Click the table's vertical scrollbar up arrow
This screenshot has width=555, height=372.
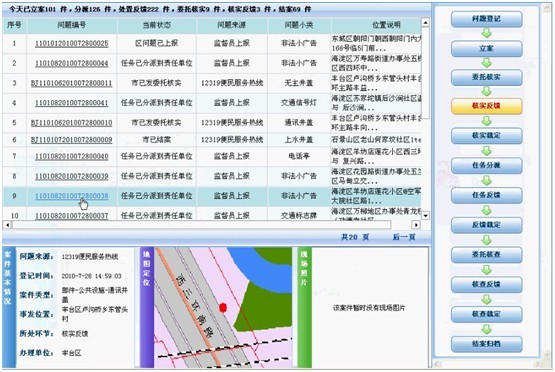pyautogui.click(x=425, y=23)
